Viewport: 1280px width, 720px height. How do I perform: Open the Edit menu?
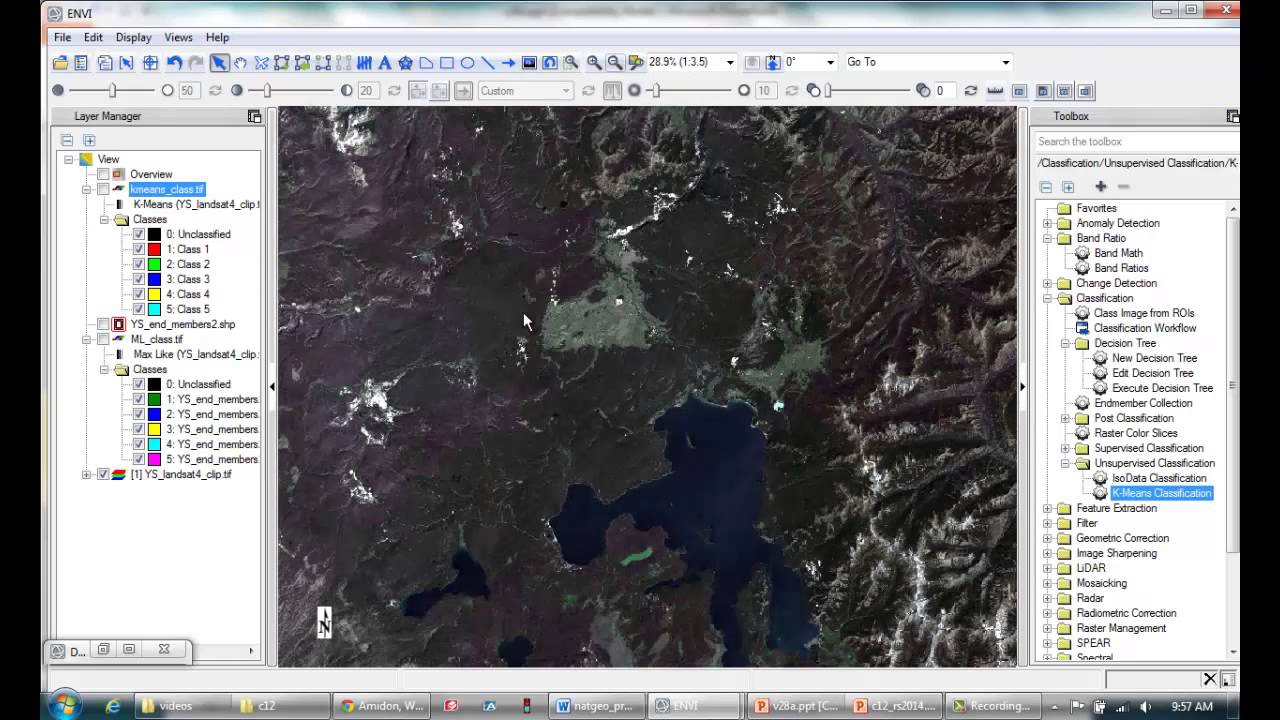[93, 37]
